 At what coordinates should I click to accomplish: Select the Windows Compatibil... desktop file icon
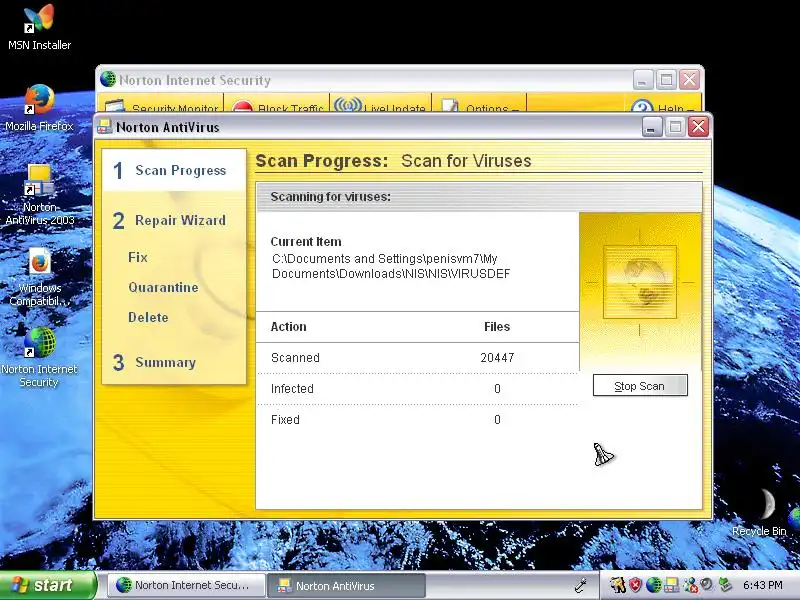[x=39, y=277]
